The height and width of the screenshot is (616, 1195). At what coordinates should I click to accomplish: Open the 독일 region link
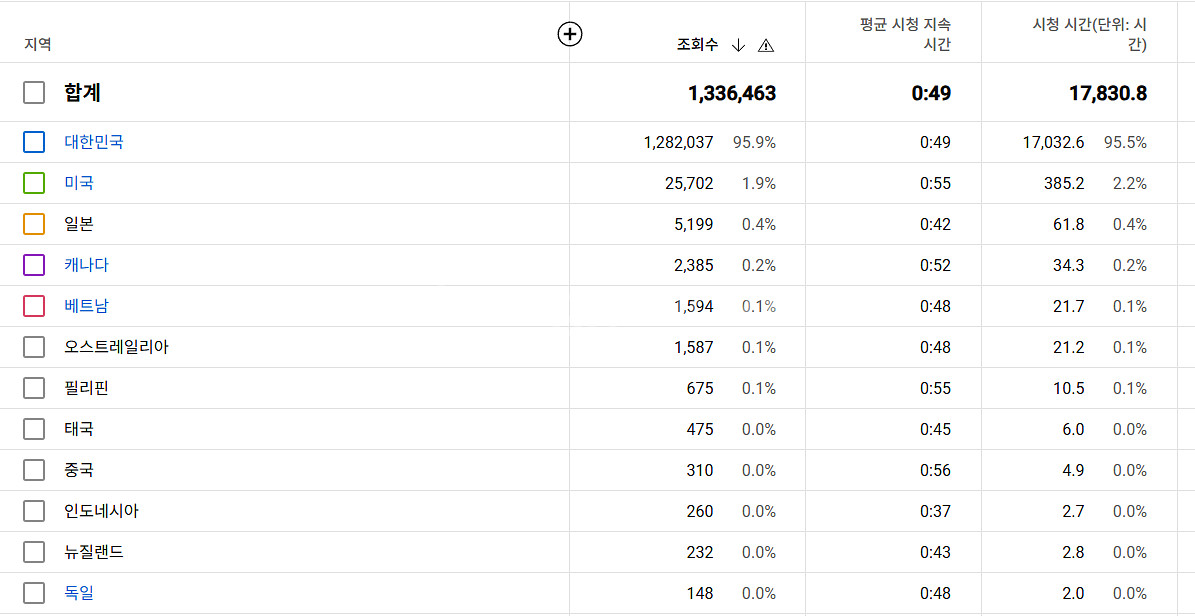coord(79,593)
